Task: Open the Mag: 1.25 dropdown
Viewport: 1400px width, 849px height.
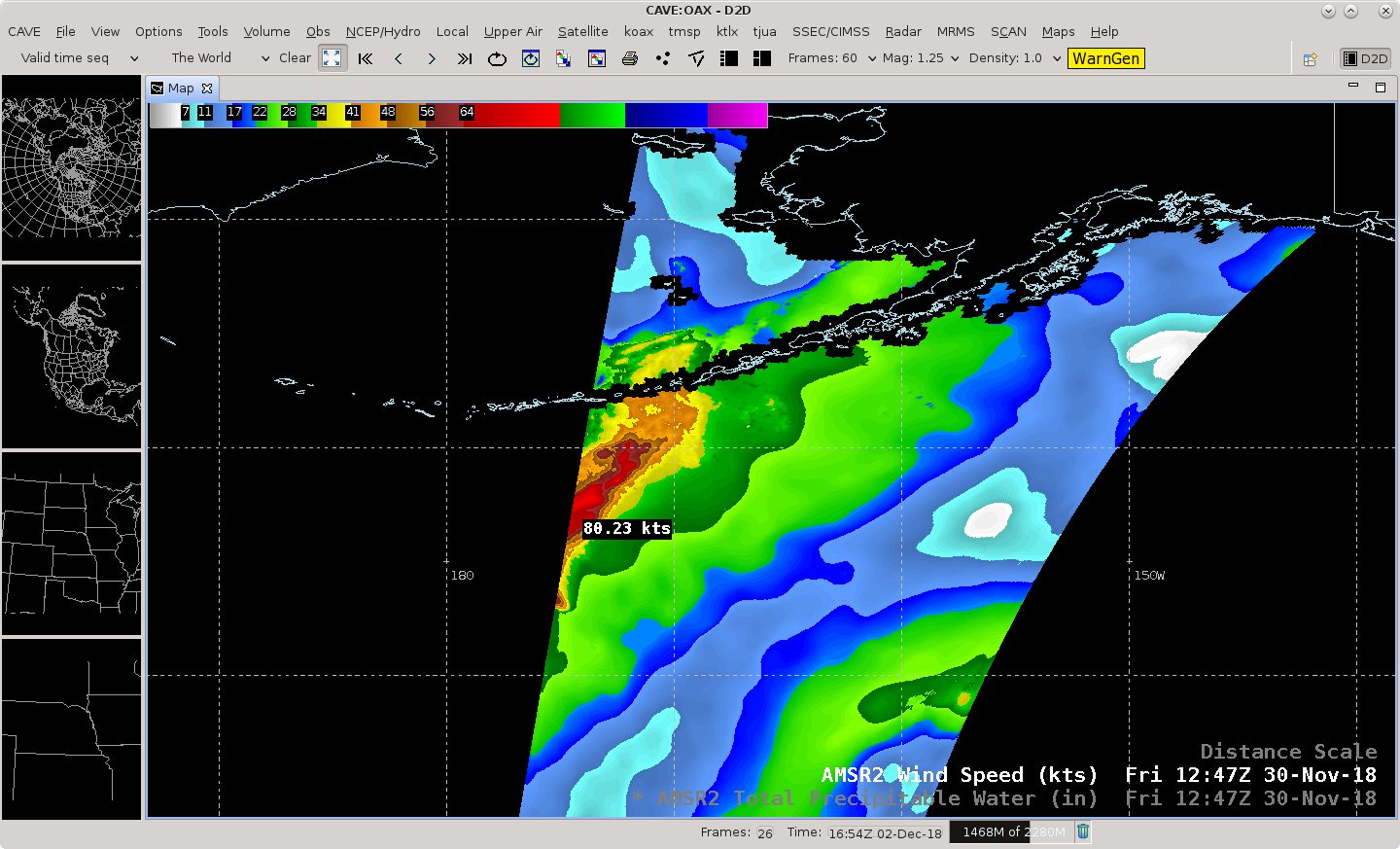Action: (921, 58)
